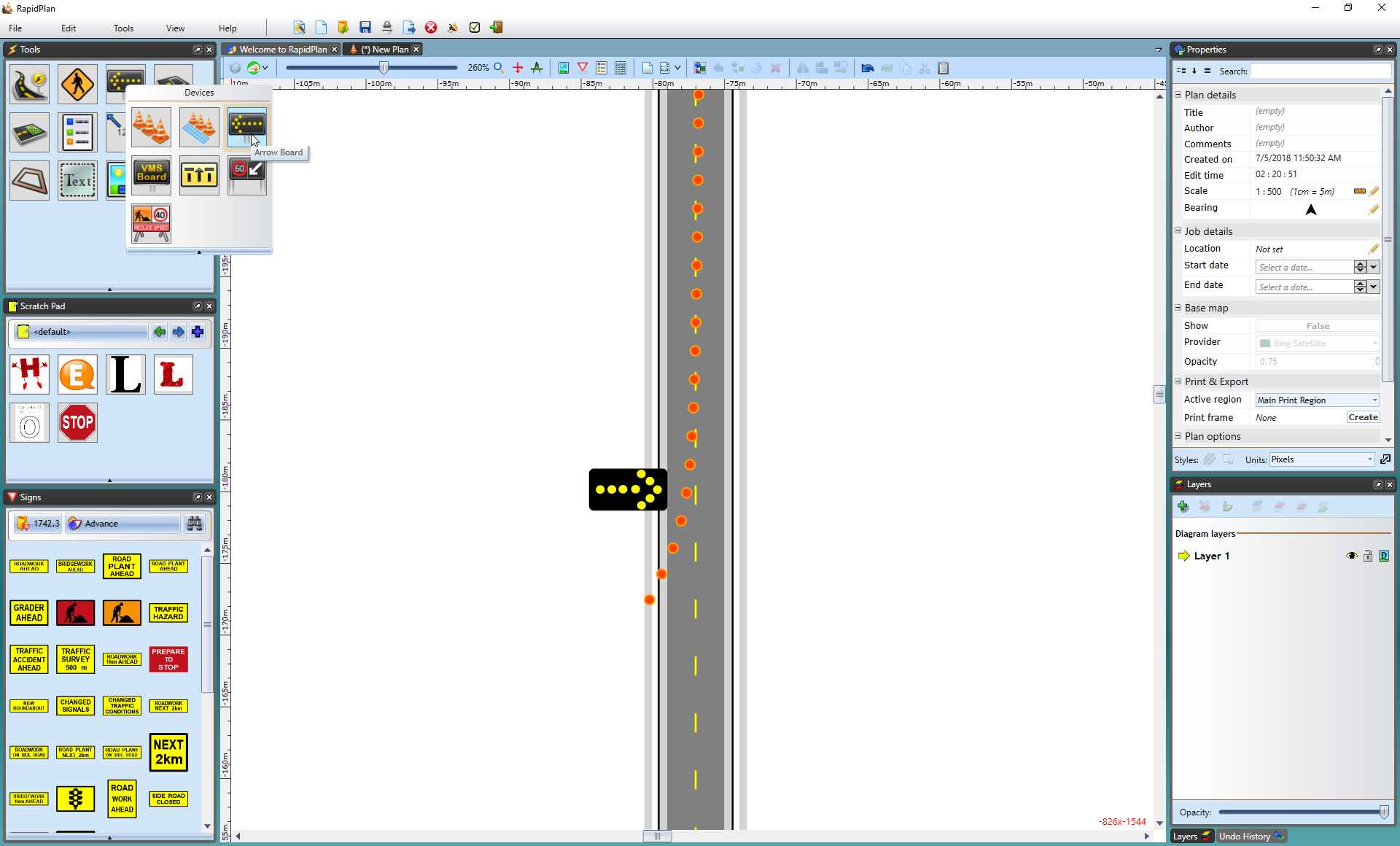
Task: Open the File menu
Action: (x=15, y=28)
